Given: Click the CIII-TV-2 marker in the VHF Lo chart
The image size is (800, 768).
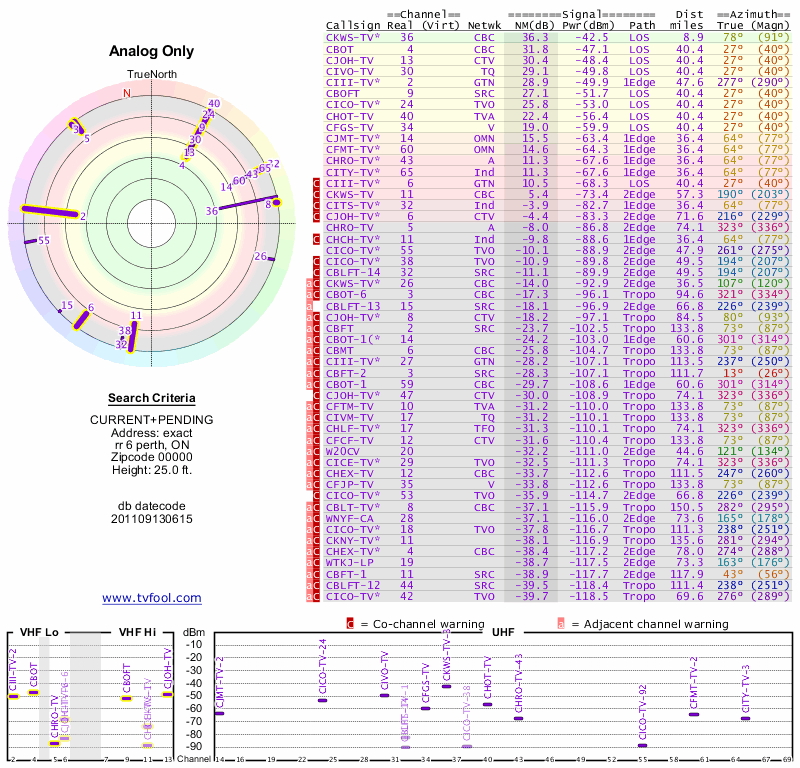Looking at the screenshot, I should click(14, 695).
